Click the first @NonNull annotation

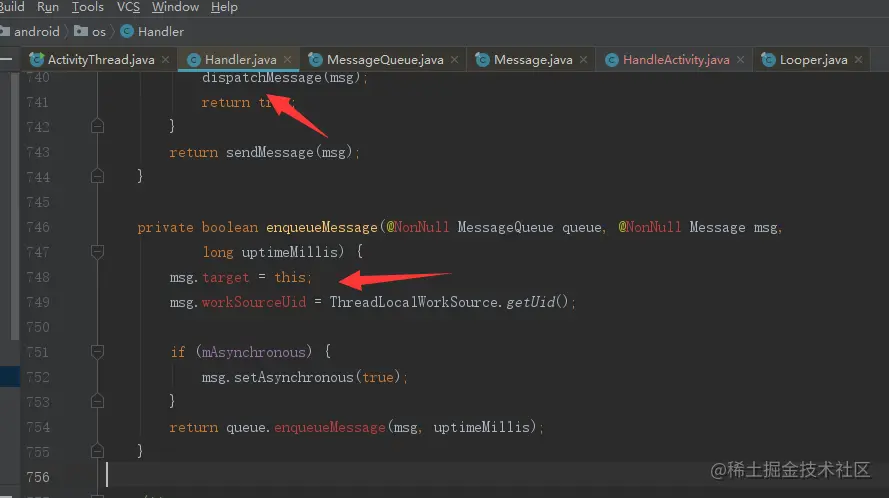(x=418, y=227)
